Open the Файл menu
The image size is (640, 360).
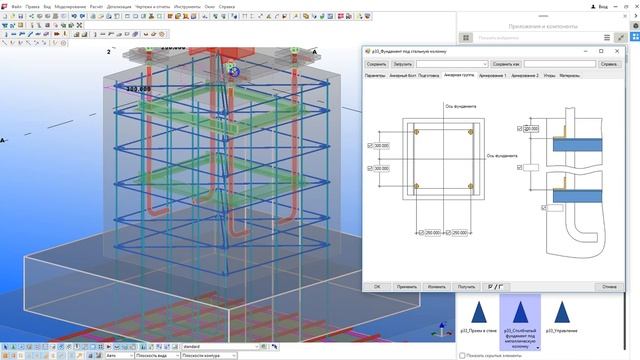pyautogui.click(x=16, y=7)
